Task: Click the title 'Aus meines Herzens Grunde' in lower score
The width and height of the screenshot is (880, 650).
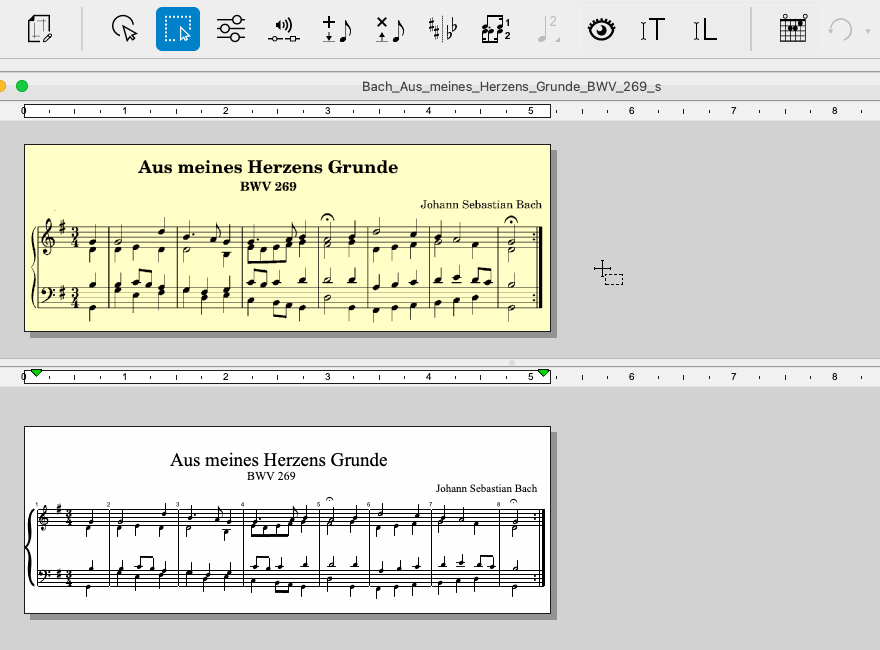Action: click(278, 460)
